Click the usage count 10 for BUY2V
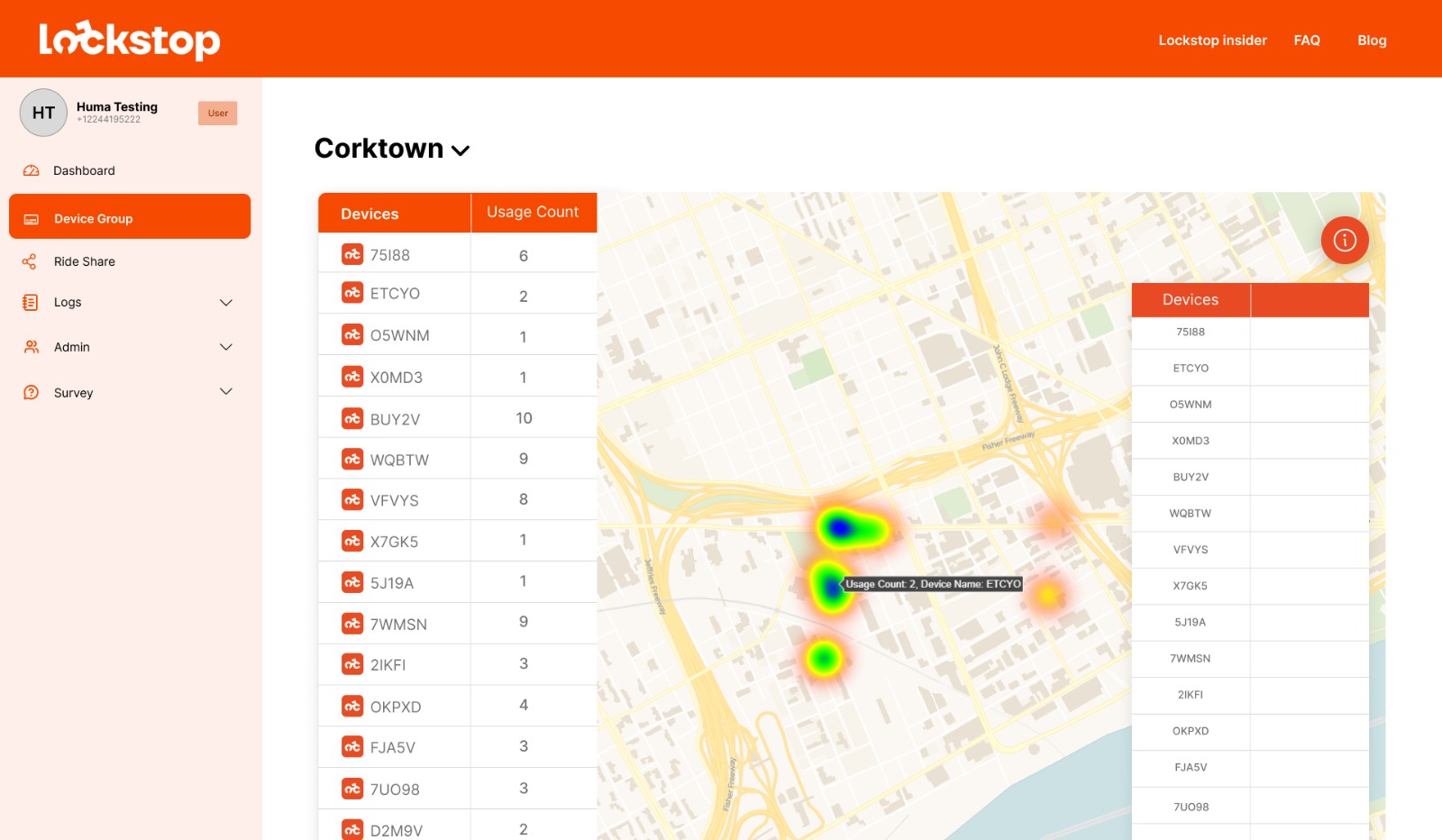This screenshot has height=840, width=1442. (524, 418)
